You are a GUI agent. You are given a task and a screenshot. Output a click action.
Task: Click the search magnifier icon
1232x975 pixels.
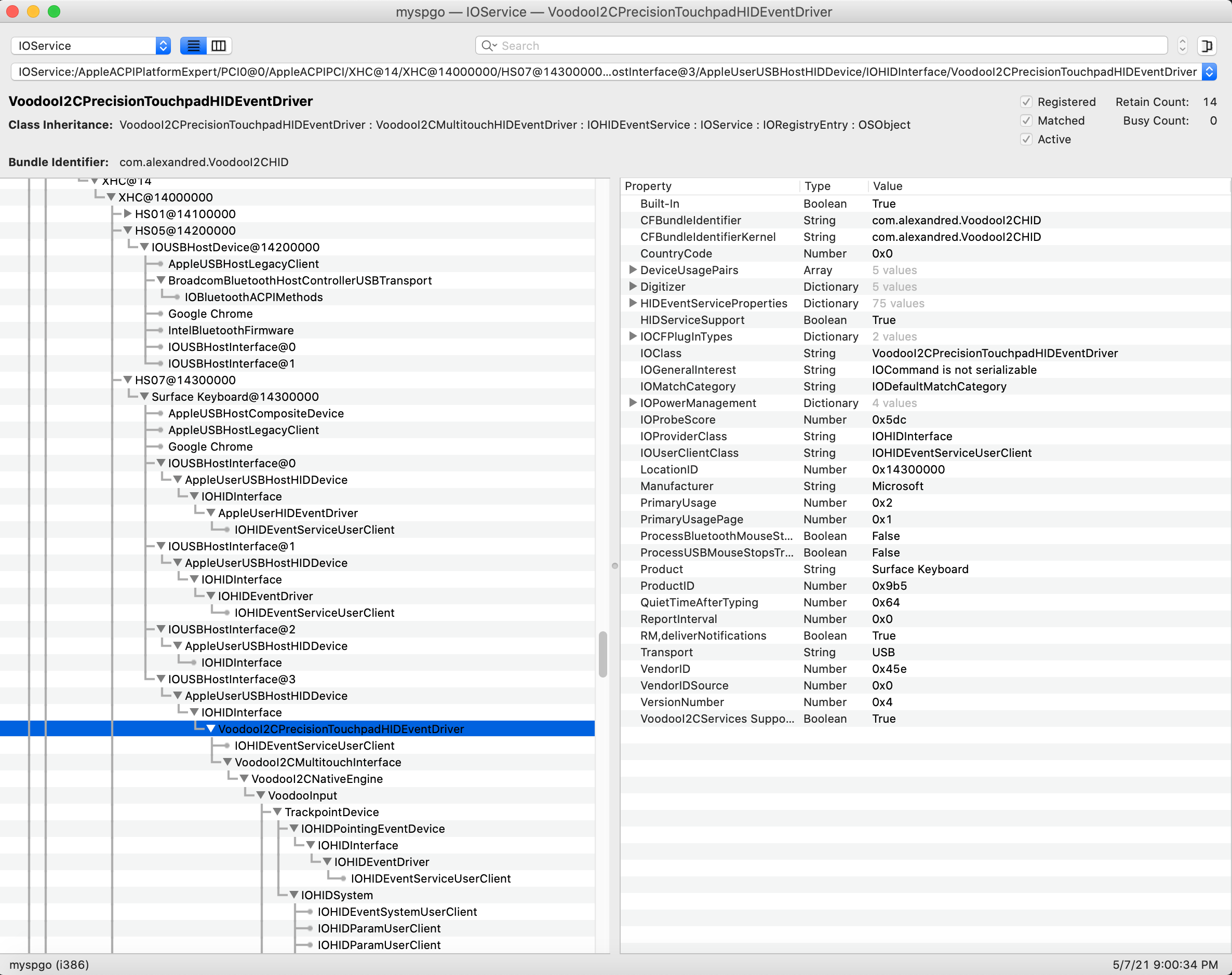point(488,46)
